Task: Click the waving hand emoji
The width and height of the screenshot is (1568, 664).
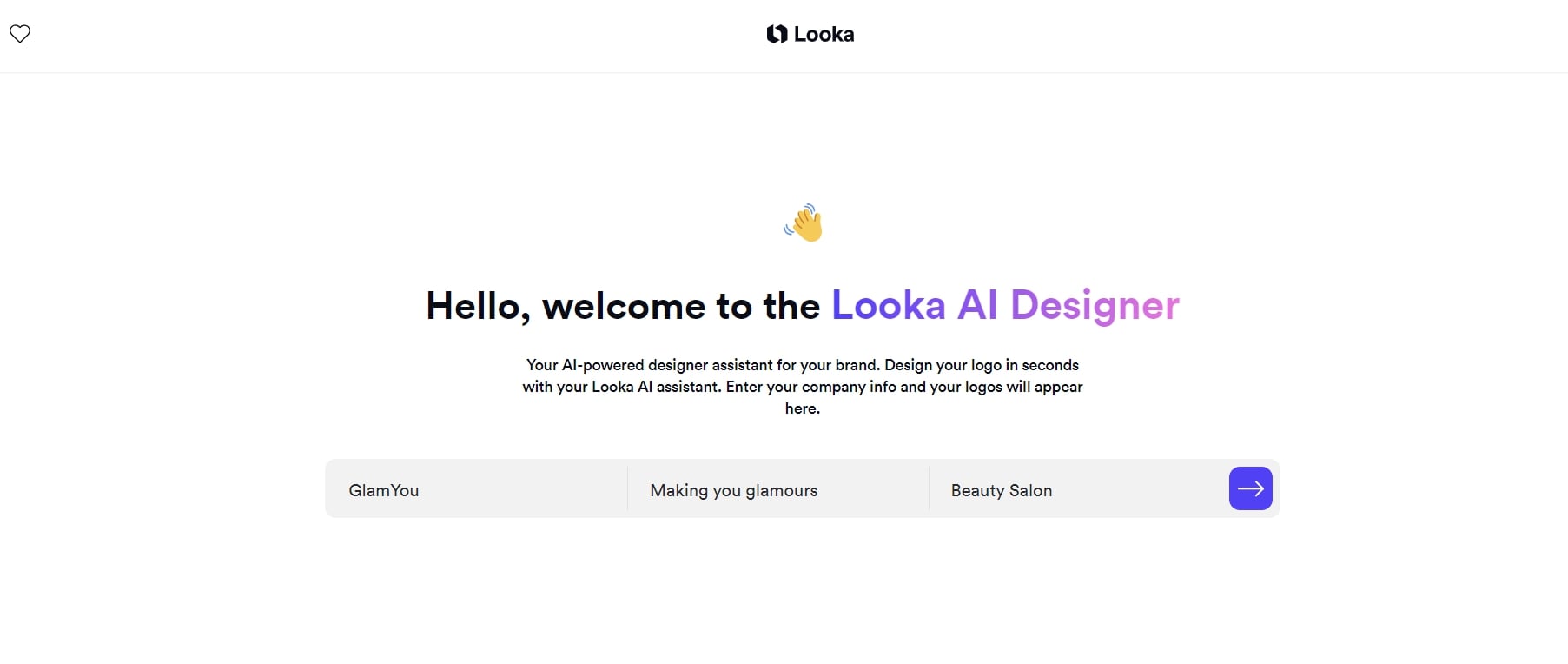Action: (x=803, y=223)
